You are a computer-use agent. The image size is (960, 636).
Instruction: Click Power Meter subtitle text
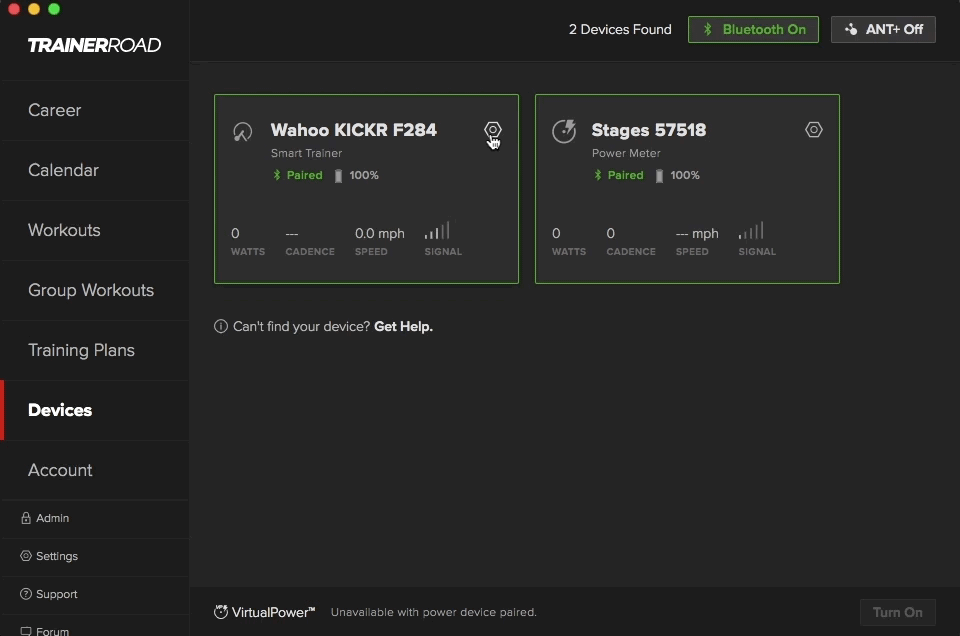(626, 153)
